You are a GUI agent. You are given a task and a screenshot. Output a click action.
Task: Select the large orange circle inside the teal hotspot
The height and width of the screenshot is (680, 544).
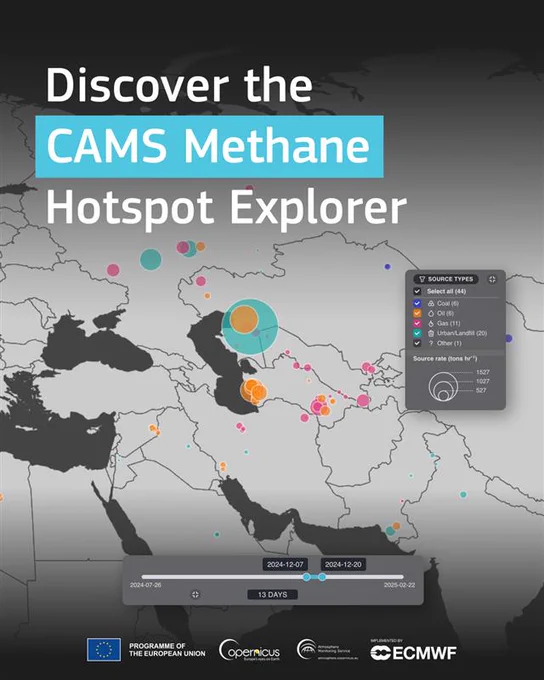(244, 319)
